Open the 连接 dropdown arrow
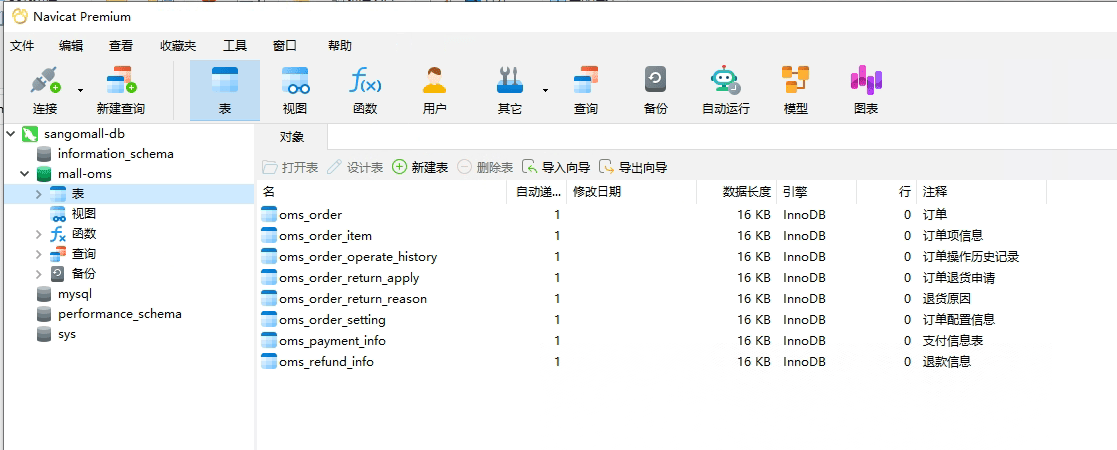The image size is (1117, 450). [80, 90]
